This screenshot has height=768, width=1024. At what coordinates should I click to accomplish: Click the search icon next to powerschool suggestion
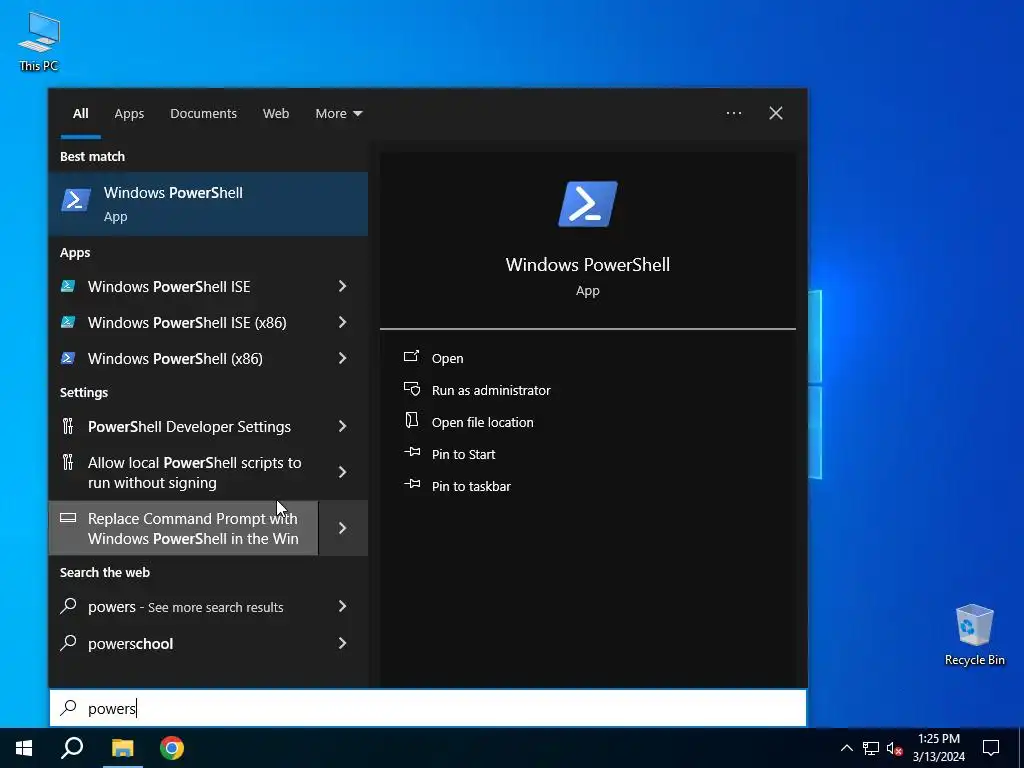coord(68,643)
